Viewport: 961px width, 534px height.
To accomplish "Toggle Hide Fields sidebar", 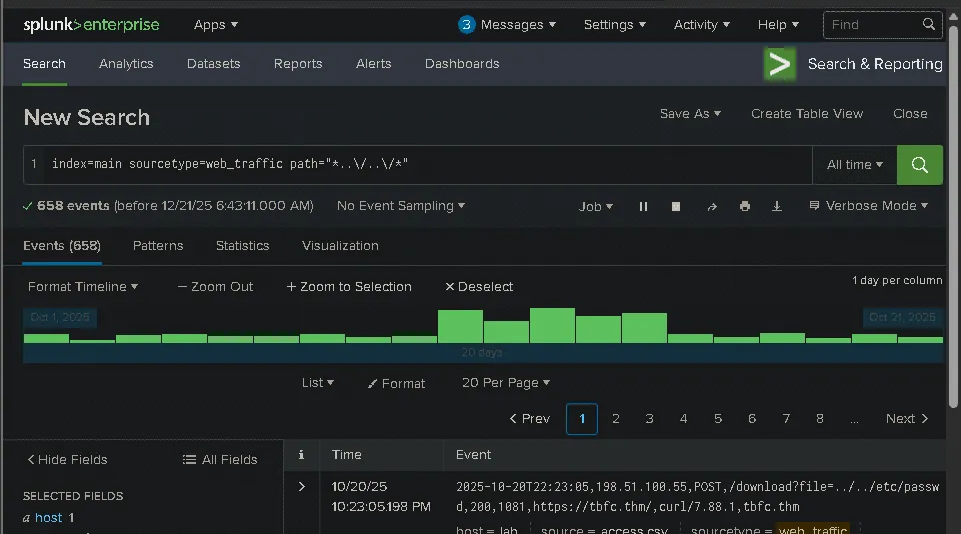I will pyautogui.click(x=67, y=460).
